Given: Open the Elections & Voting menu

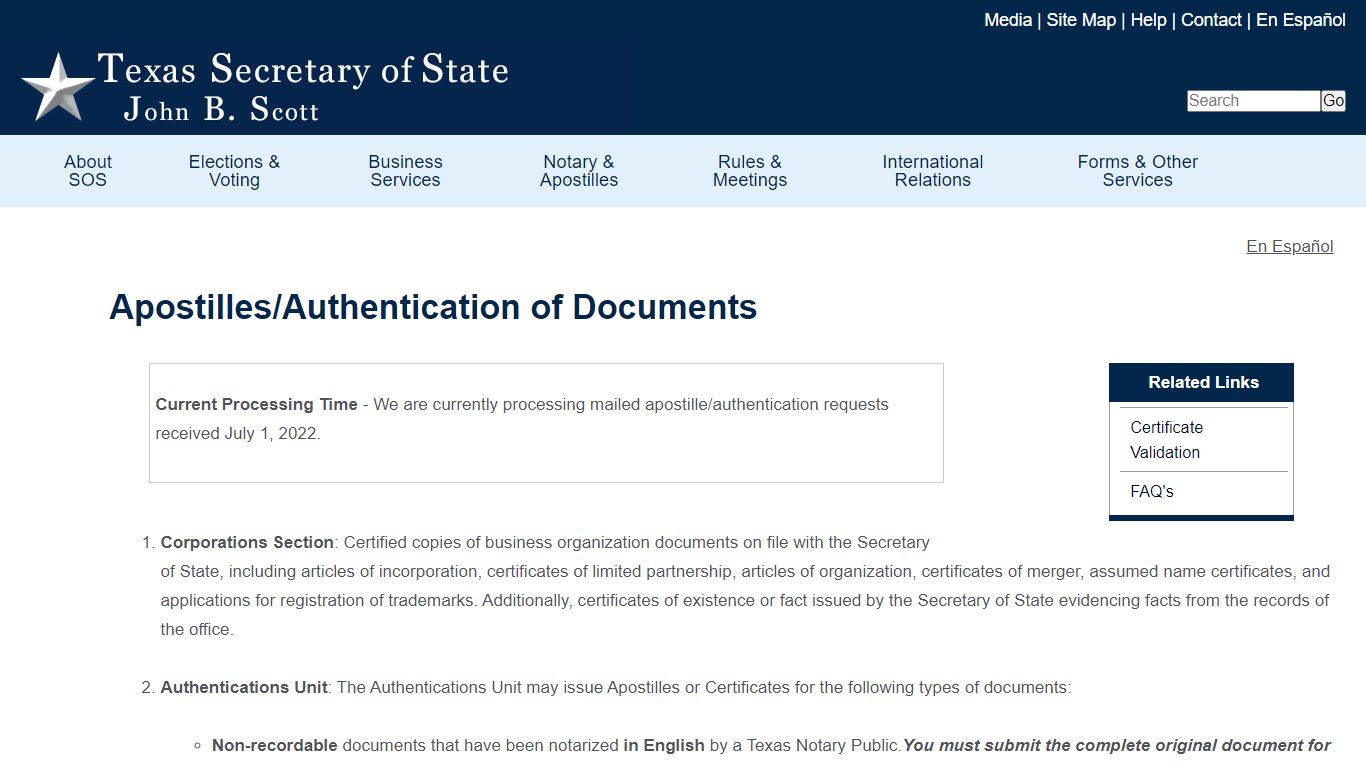Looking at the screenshot, I should (x=234, y=171).
